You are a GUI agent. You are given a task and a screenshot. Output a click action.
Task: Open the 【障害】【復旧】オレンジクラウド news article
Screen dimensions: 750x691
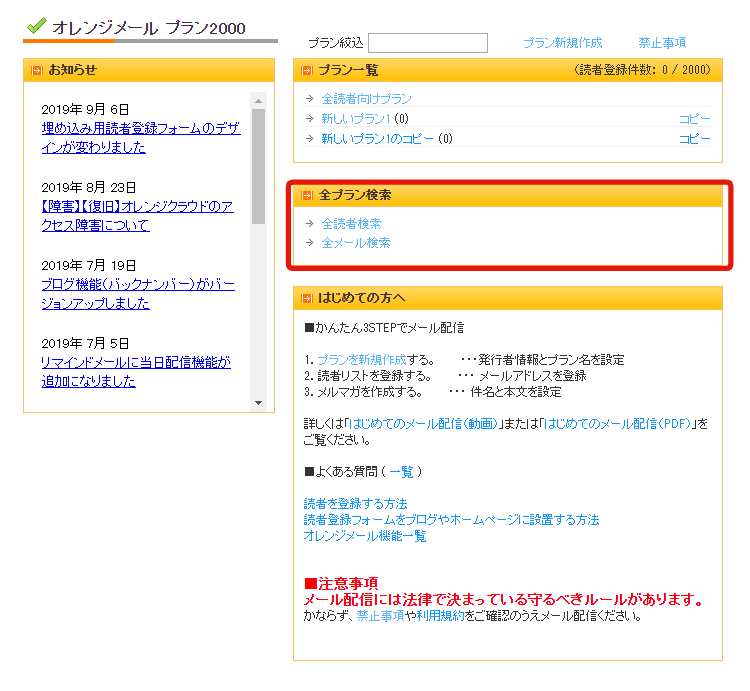pyautogui.click(x=137, y=216)
